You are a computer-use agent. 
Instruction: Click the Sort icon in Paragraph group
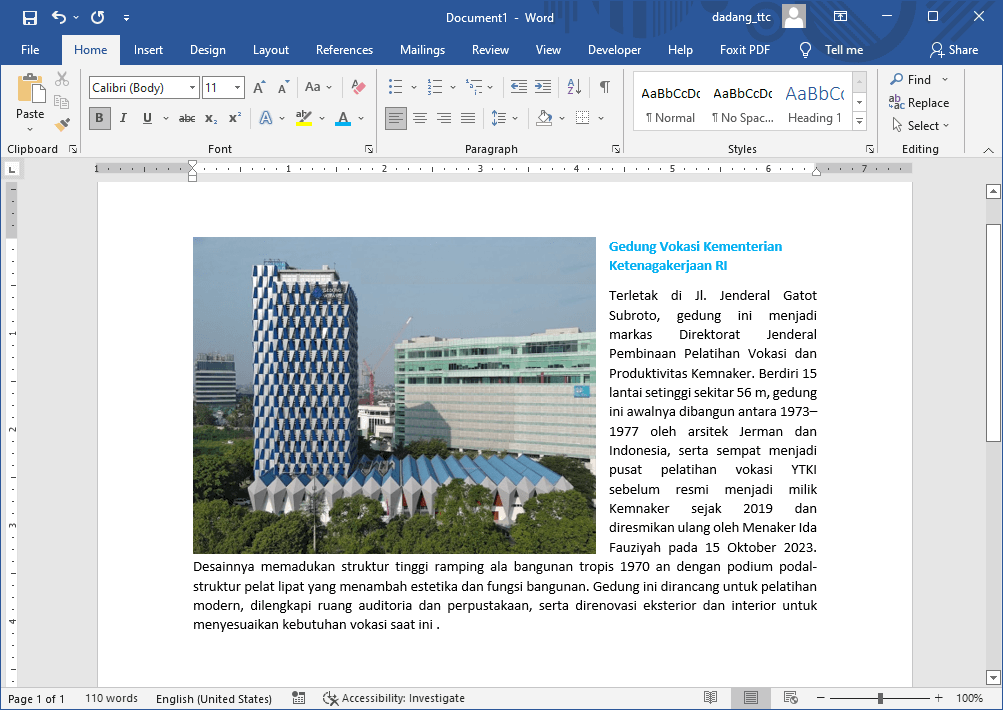tap(573, 87)
